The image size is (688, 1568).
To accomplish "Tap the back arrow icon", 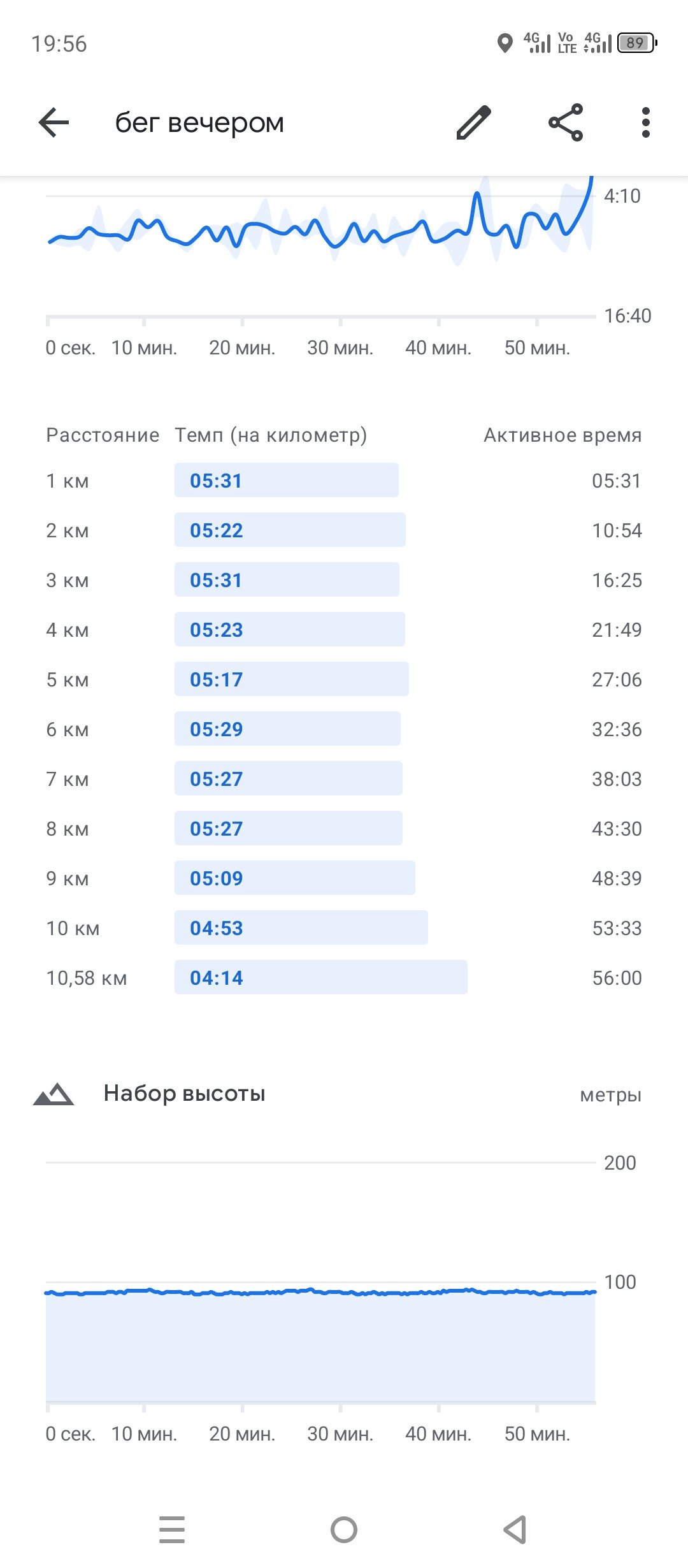I will 54,122.
